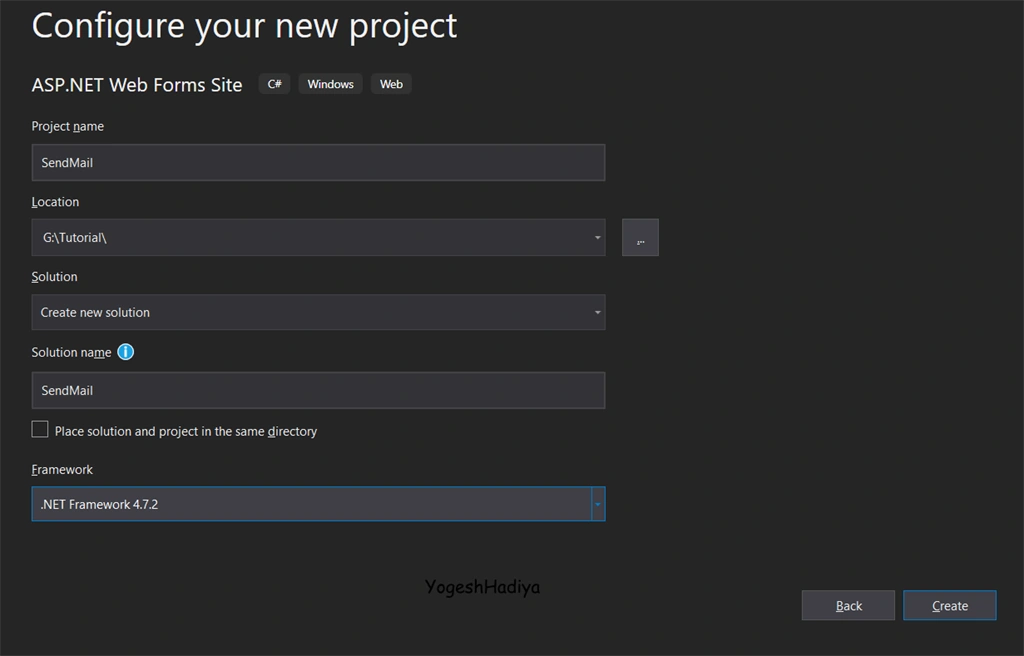Screen dimensions: 1024x656
Task: Expand the Solution dropdown arrow
Action: tap(598, 312)
